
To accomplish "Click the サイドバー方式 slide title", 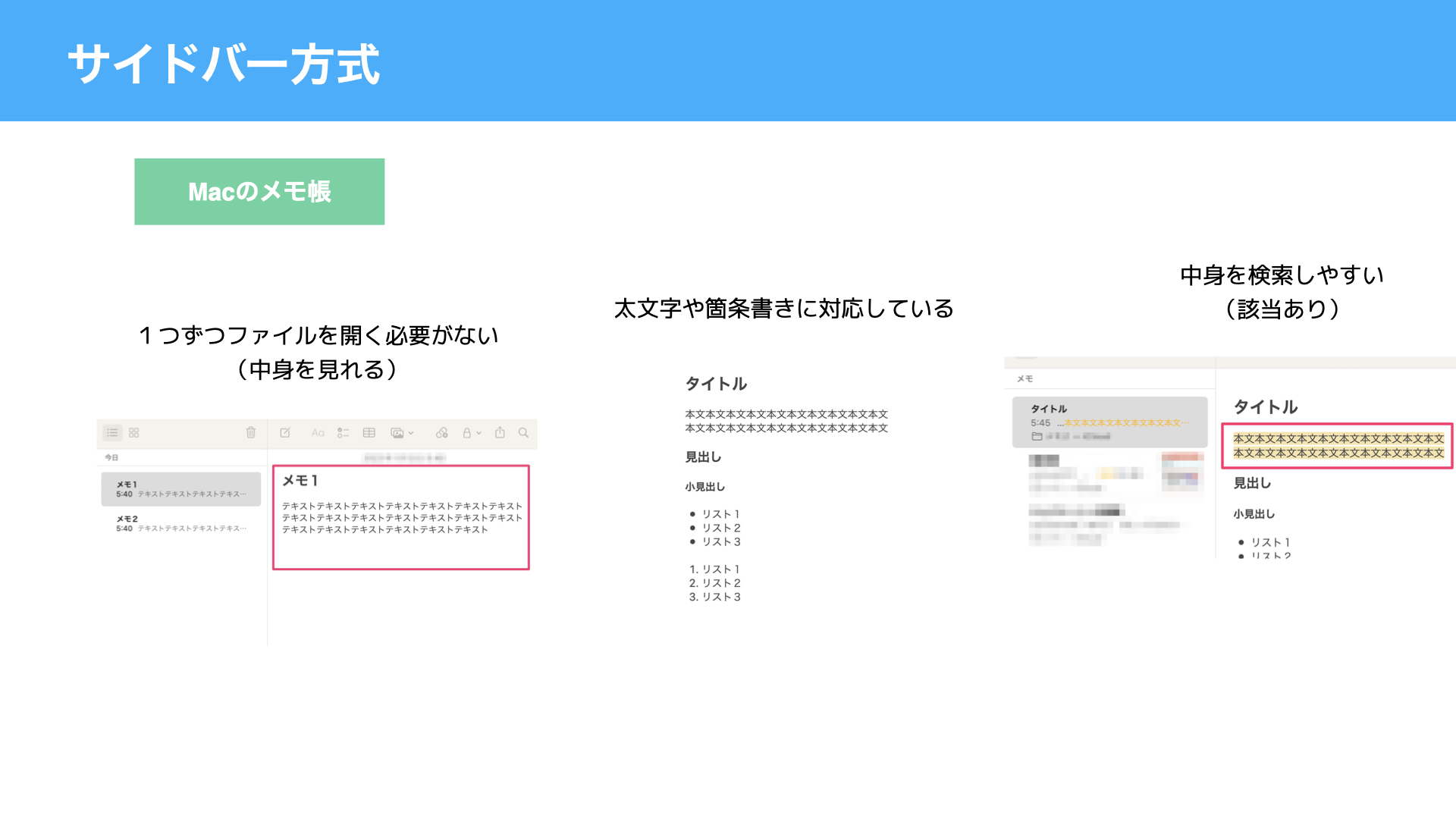I will 224,64.
